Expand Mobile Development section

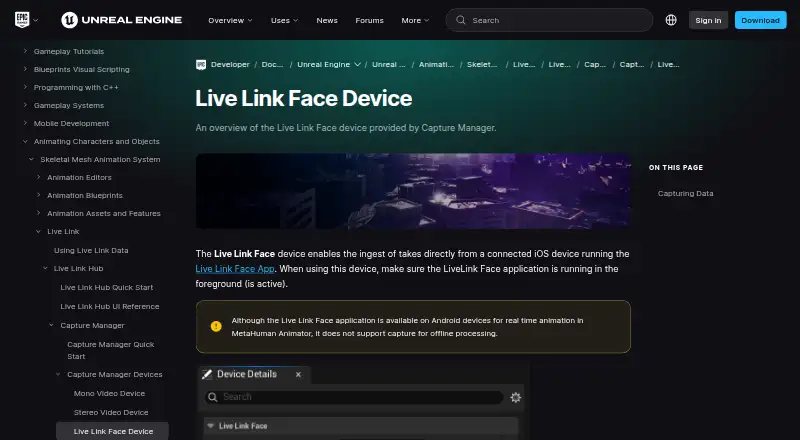point(25,123)
